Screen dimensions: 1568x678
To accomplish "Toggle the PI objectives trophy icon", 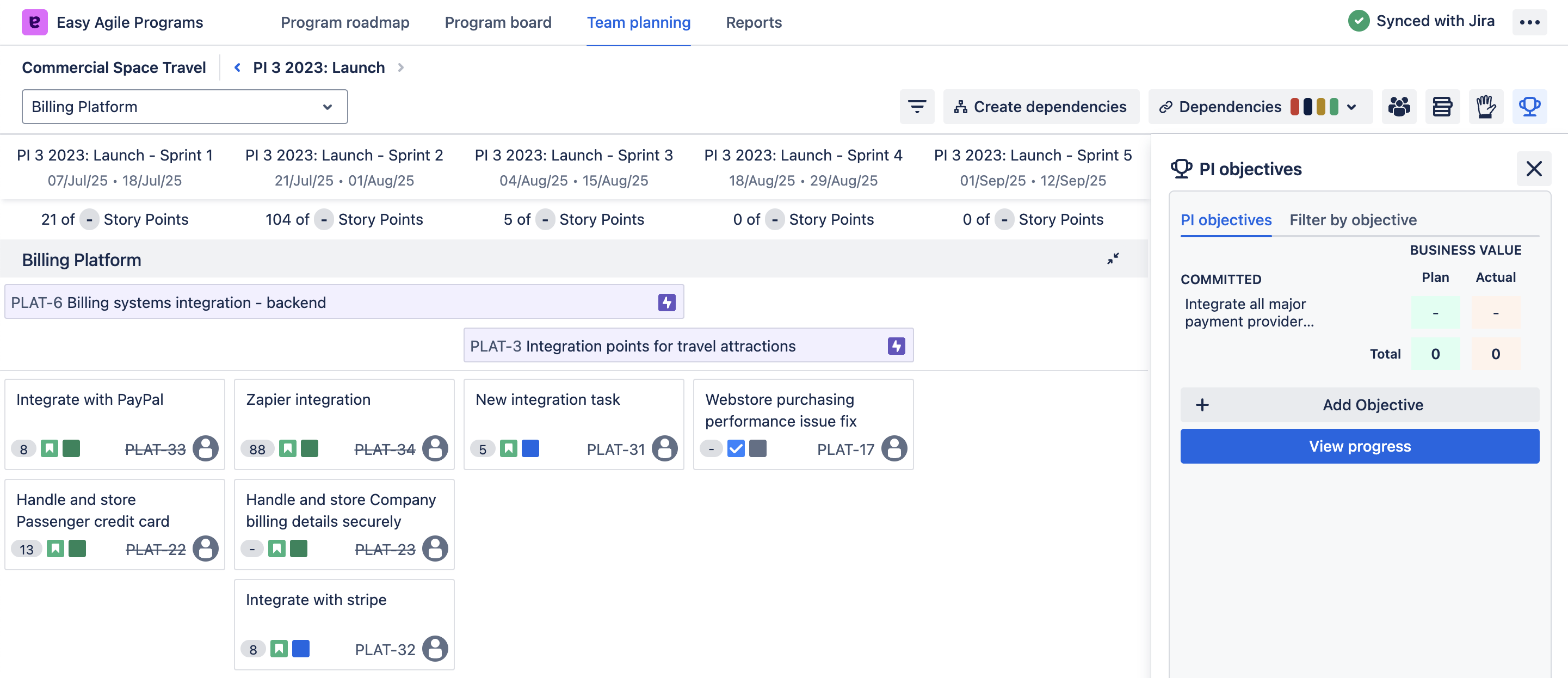I will pos(1529,107).
